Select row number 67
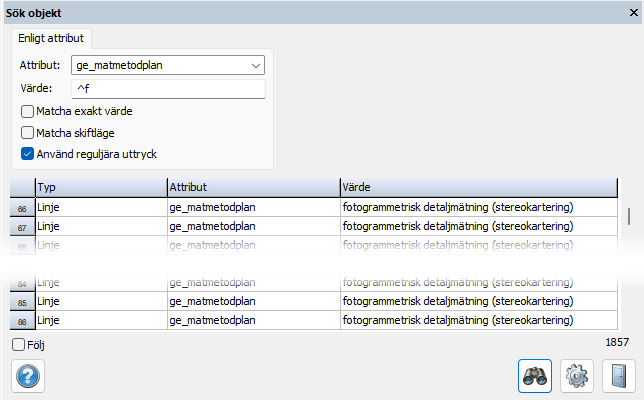Image resolution: width=644 pixels, height=408 pixels. [22, 228]
